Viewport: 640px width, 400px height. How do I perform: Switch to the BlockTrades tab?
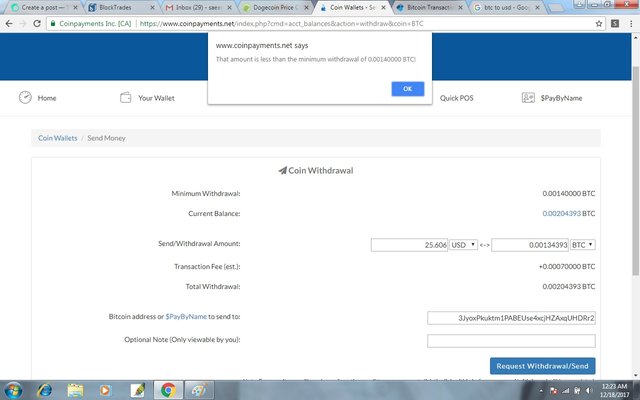121,7
